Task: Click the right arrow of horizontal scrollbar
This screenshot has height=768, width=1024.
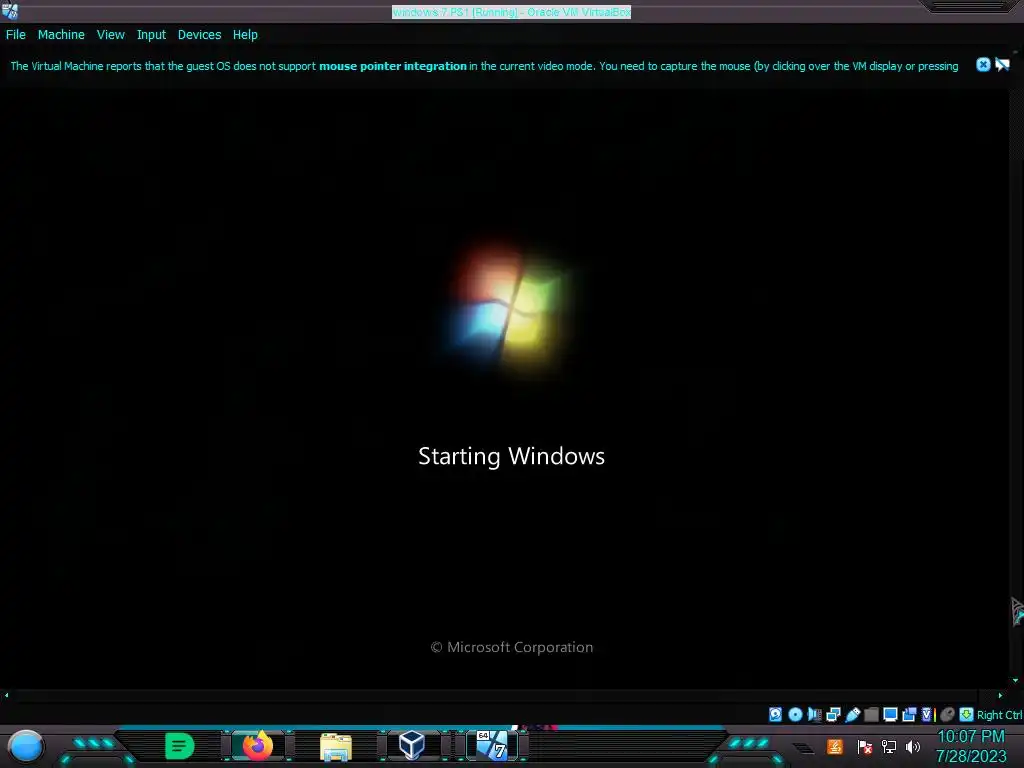Action: coord(1000,696)
